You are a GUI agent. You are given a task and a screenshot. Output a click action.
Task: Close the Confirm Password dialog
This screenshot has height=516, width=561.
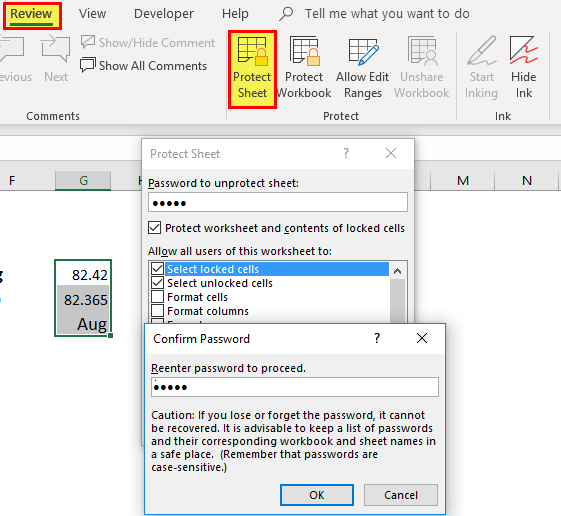pos(422,338)
